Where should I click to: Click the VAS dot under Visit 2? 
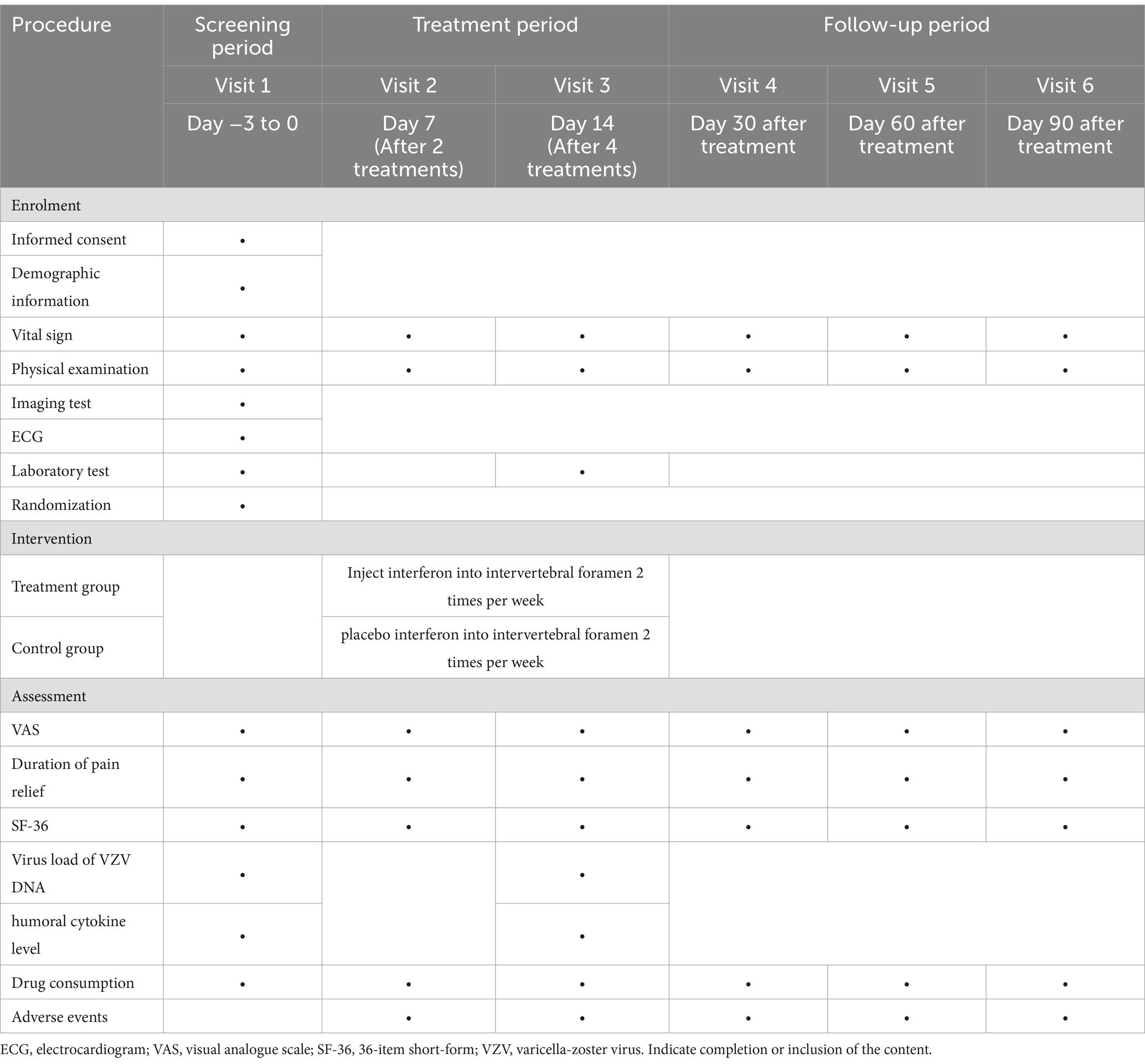[409, 731]
